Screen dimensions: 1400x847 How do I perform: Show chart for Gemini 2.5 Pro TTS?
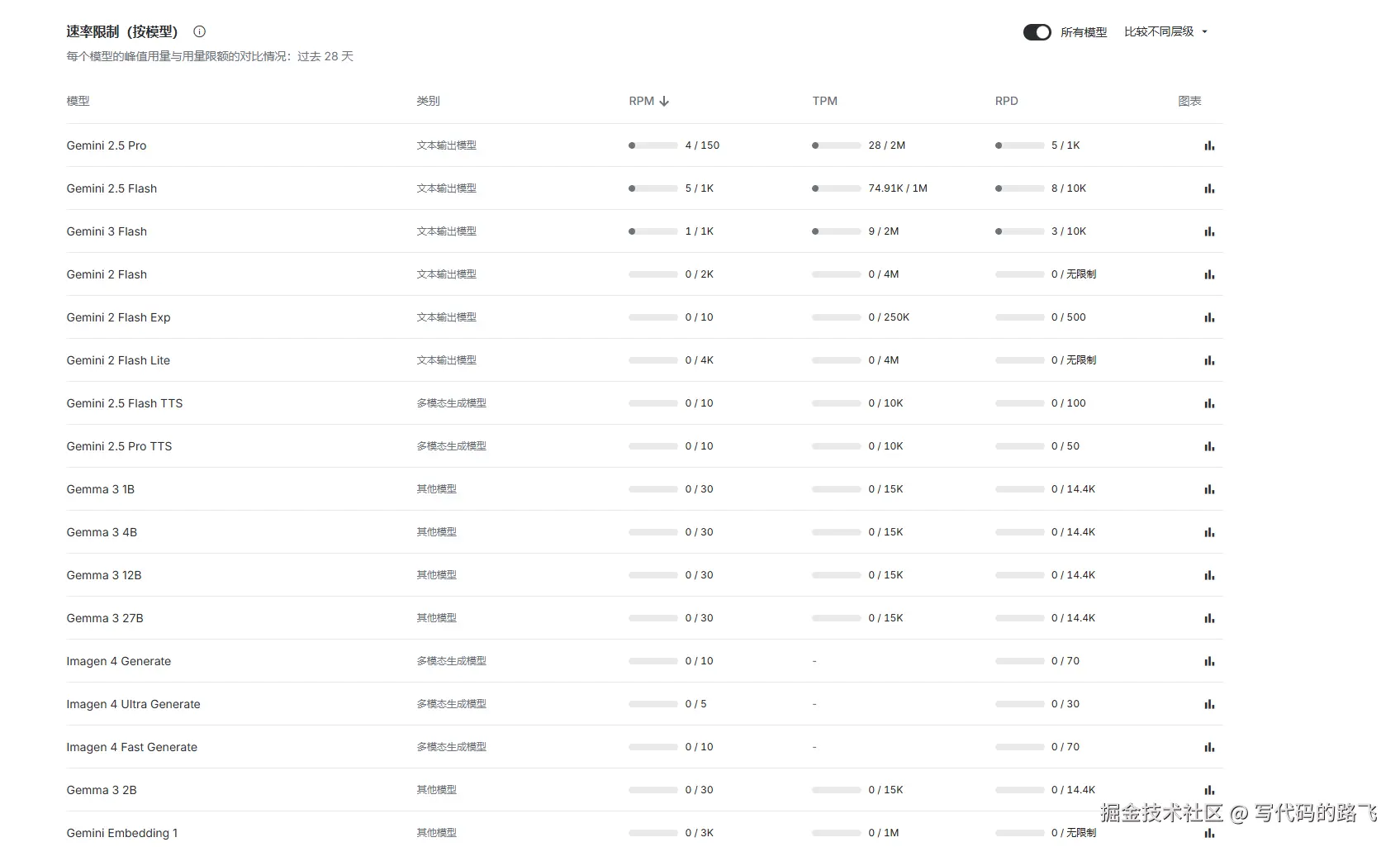click(1209, 446)
